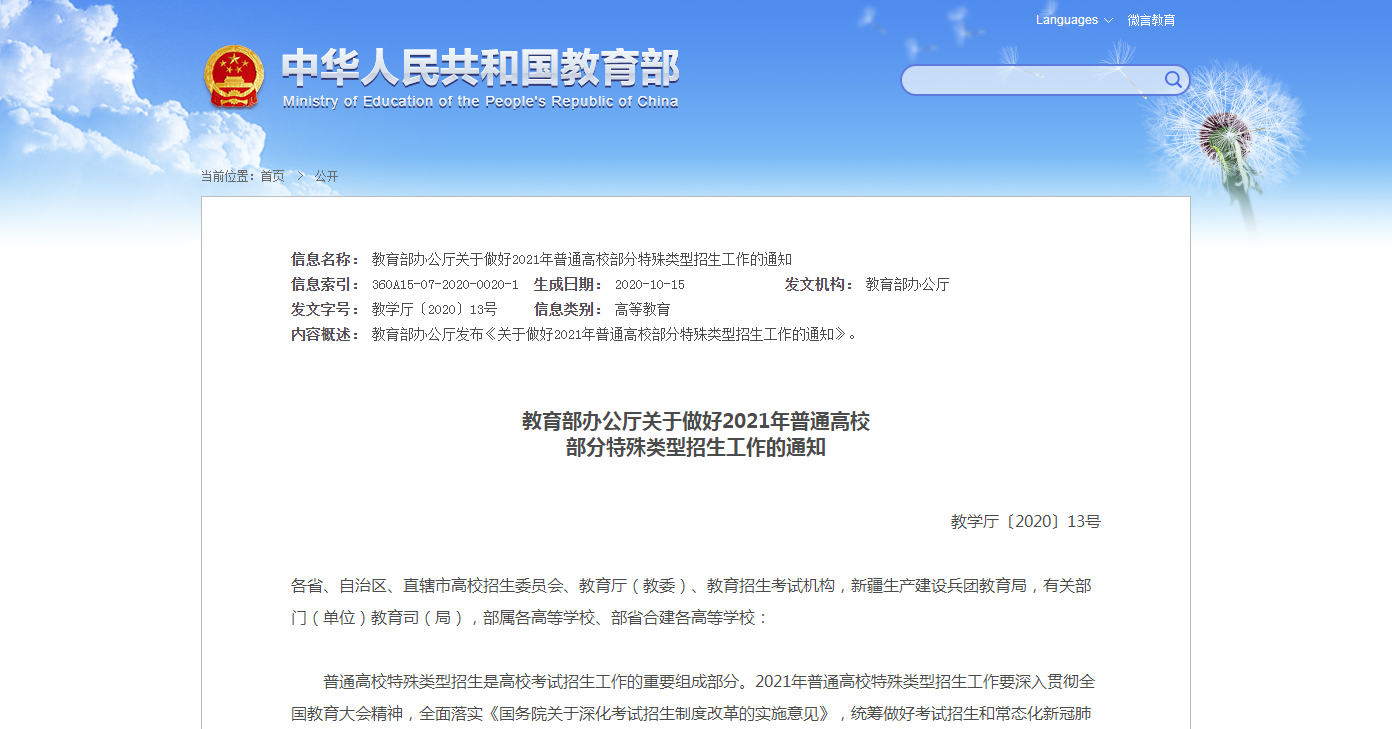Click headline second line 部分特殊类型招生工作的通知

click(x=696, y=447)
